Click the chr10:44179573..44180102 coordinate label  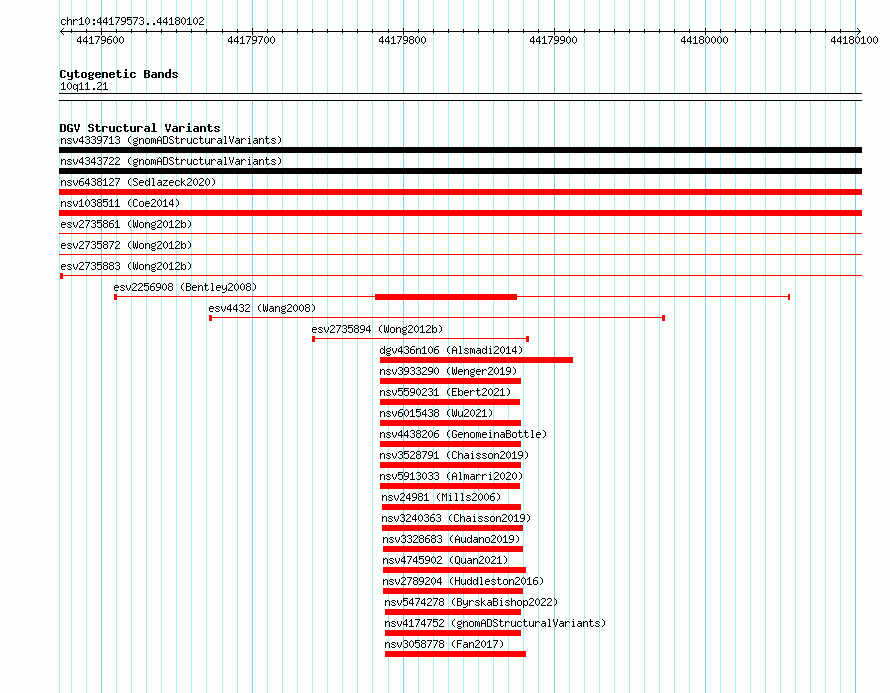132,21
